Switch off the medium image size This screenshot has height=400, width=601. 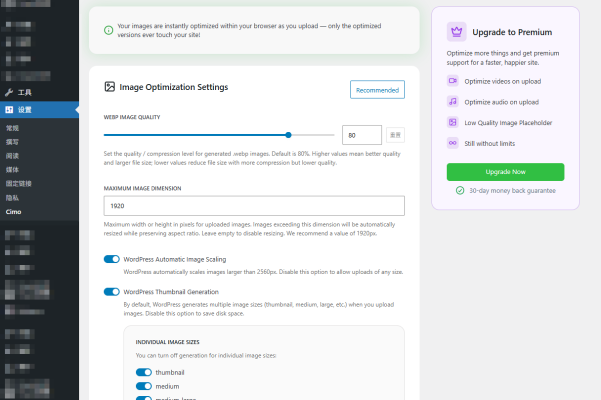pos(144,385)
